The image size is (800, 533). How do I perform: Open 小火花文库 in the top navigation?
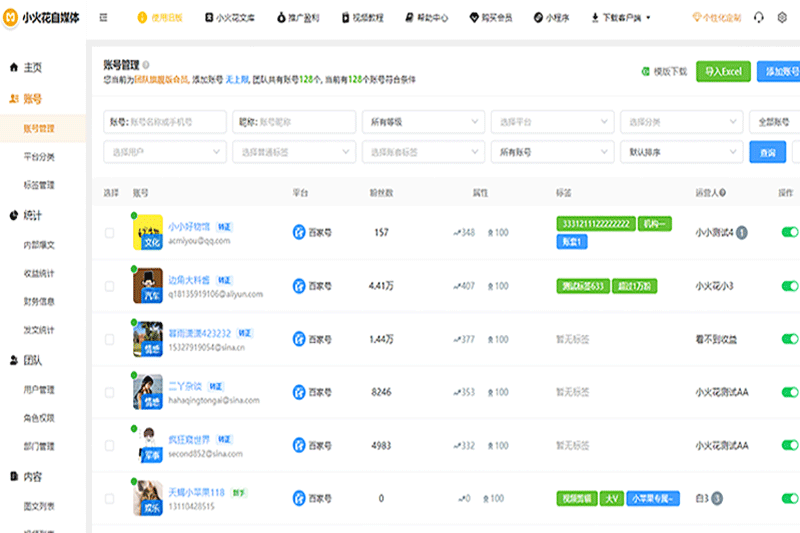230,18
